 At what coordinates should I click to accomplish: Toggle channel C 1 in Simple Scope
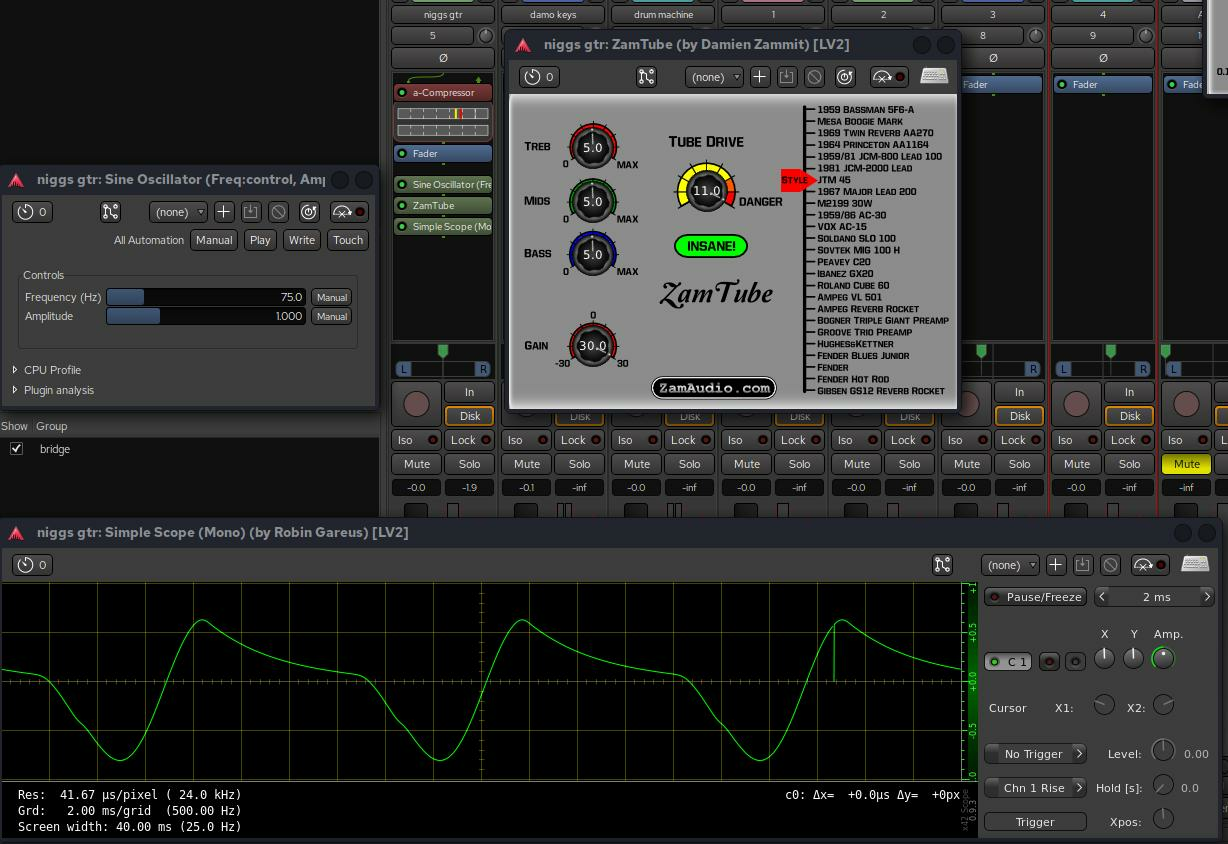point(1010,662)
